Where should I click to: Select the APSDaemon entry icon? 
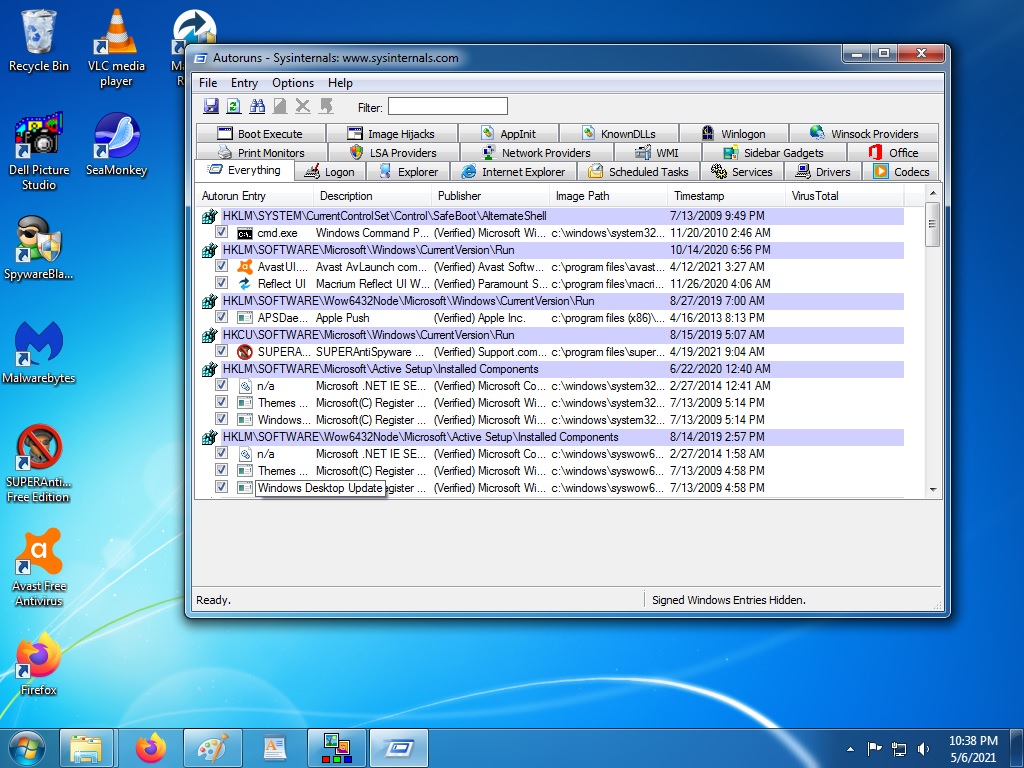pos(245,317)
